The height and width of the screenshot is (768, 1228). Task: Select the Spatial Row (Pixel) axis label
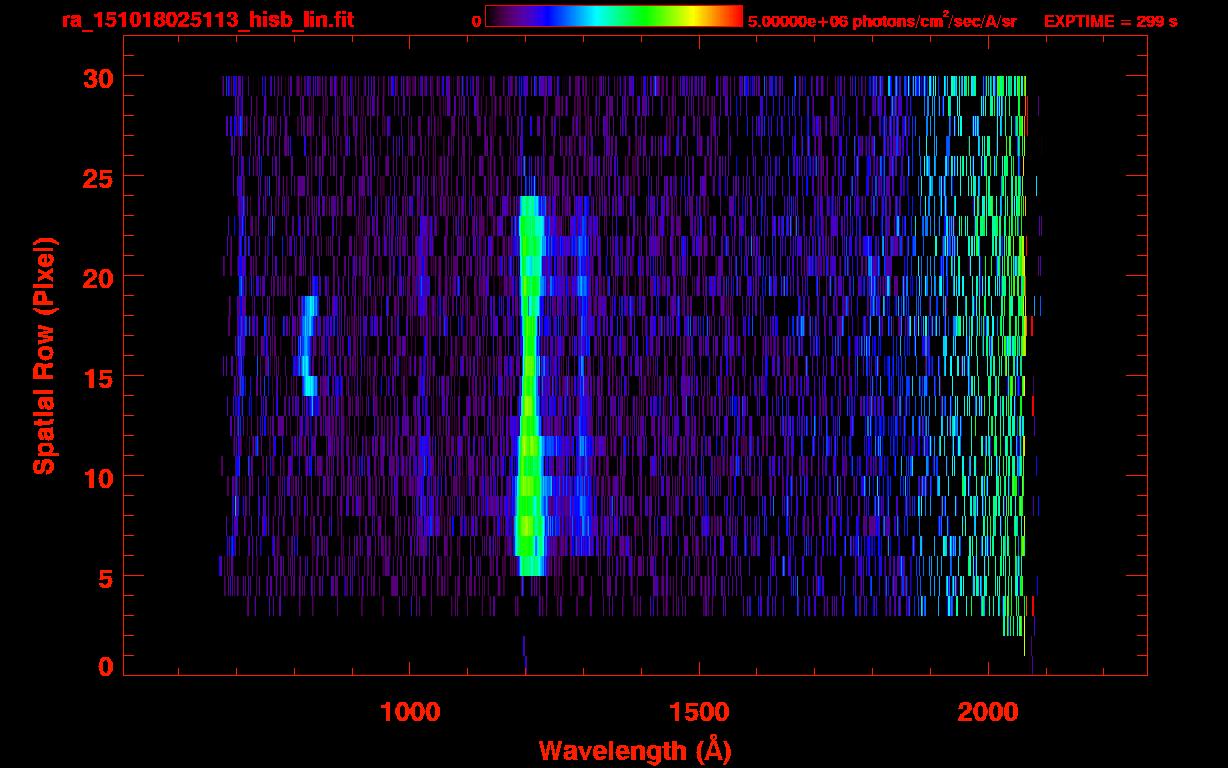pyautogui.click(x=44, y=355)
